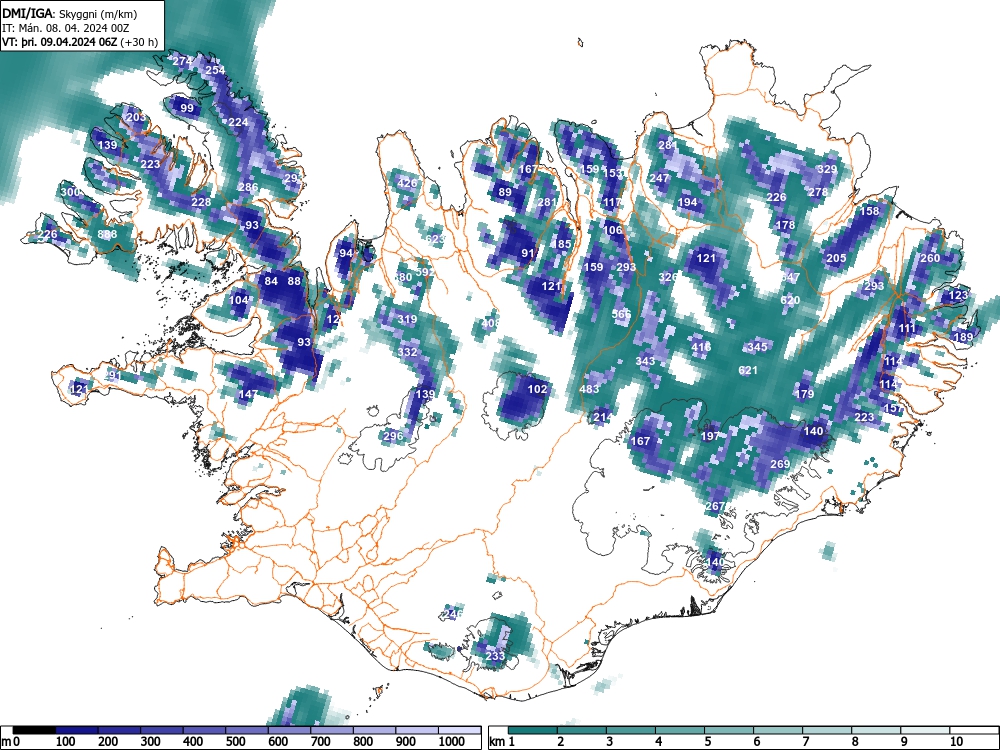Click the black 0–100 m legend swatch

(34, 730)
